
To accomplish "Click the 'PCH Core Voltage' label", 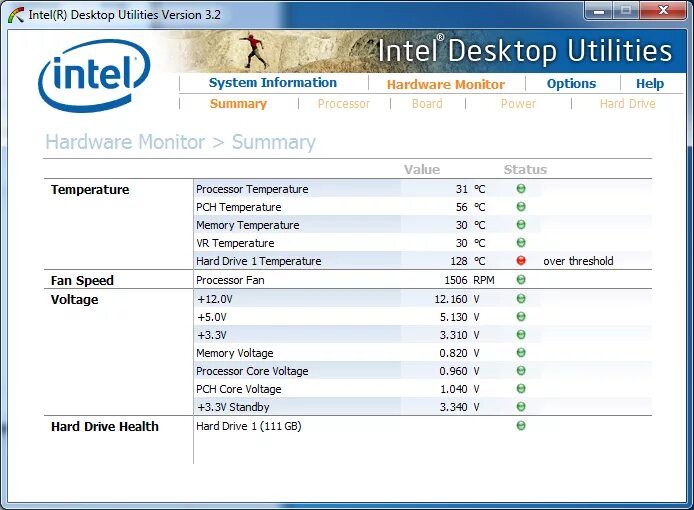I will [x=239, y=389].
